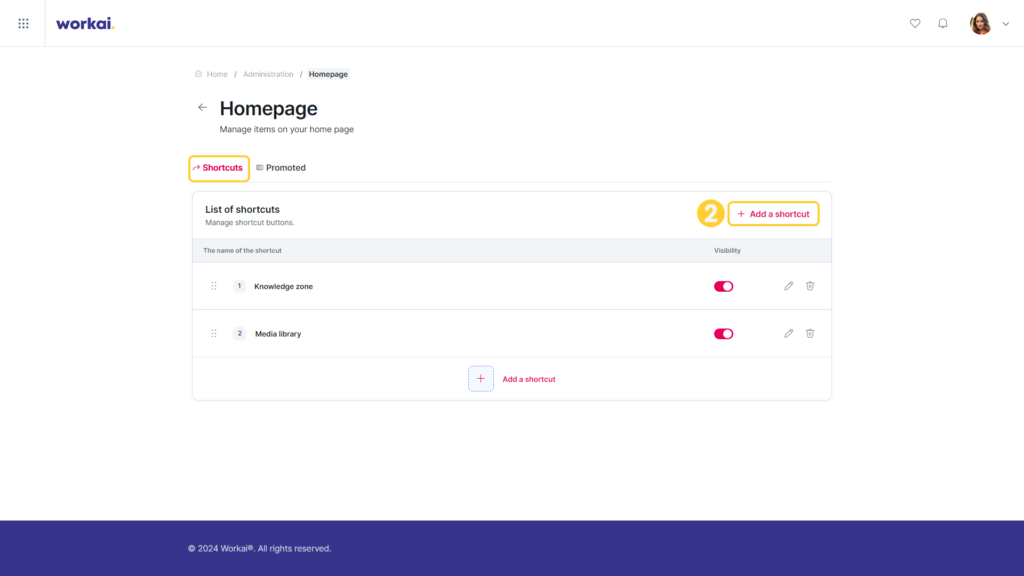Open the app launcher grid icon
The height and width of the screenshot is (576, 1024).
pos(24,24)
